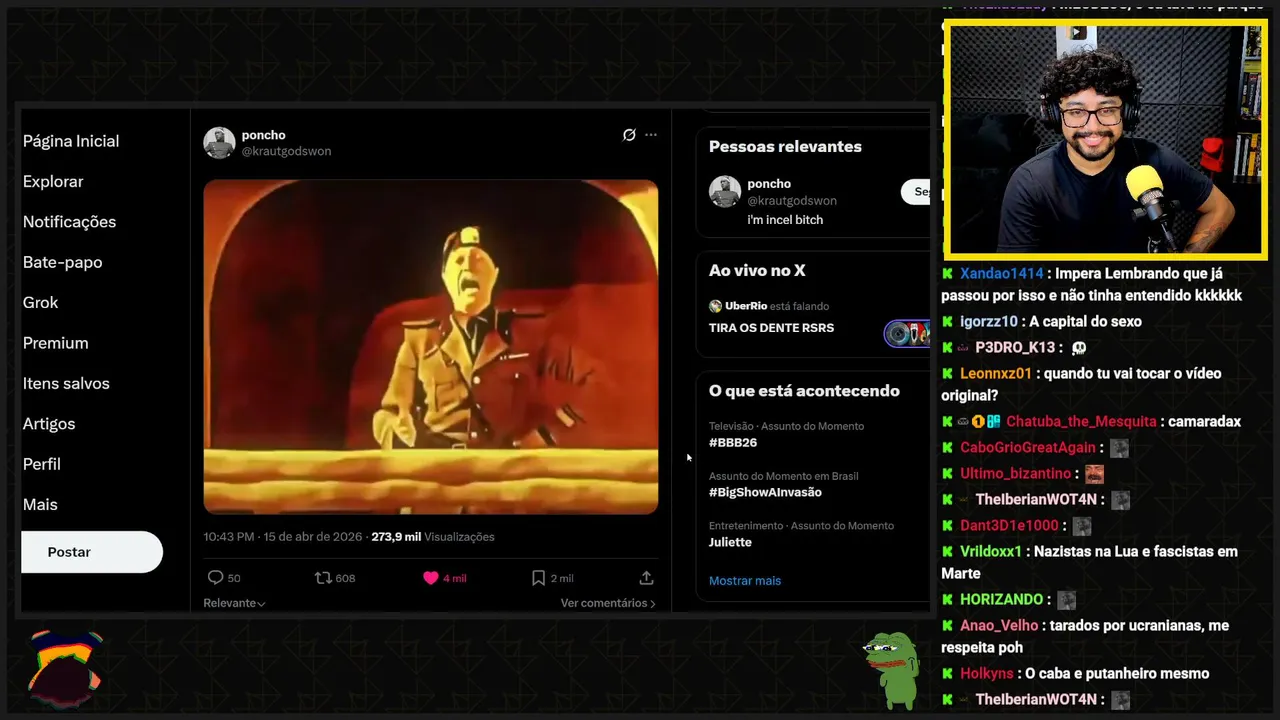
Task: Click the emote posted by Ultimo_bizantino
Action: [1094, 474]
